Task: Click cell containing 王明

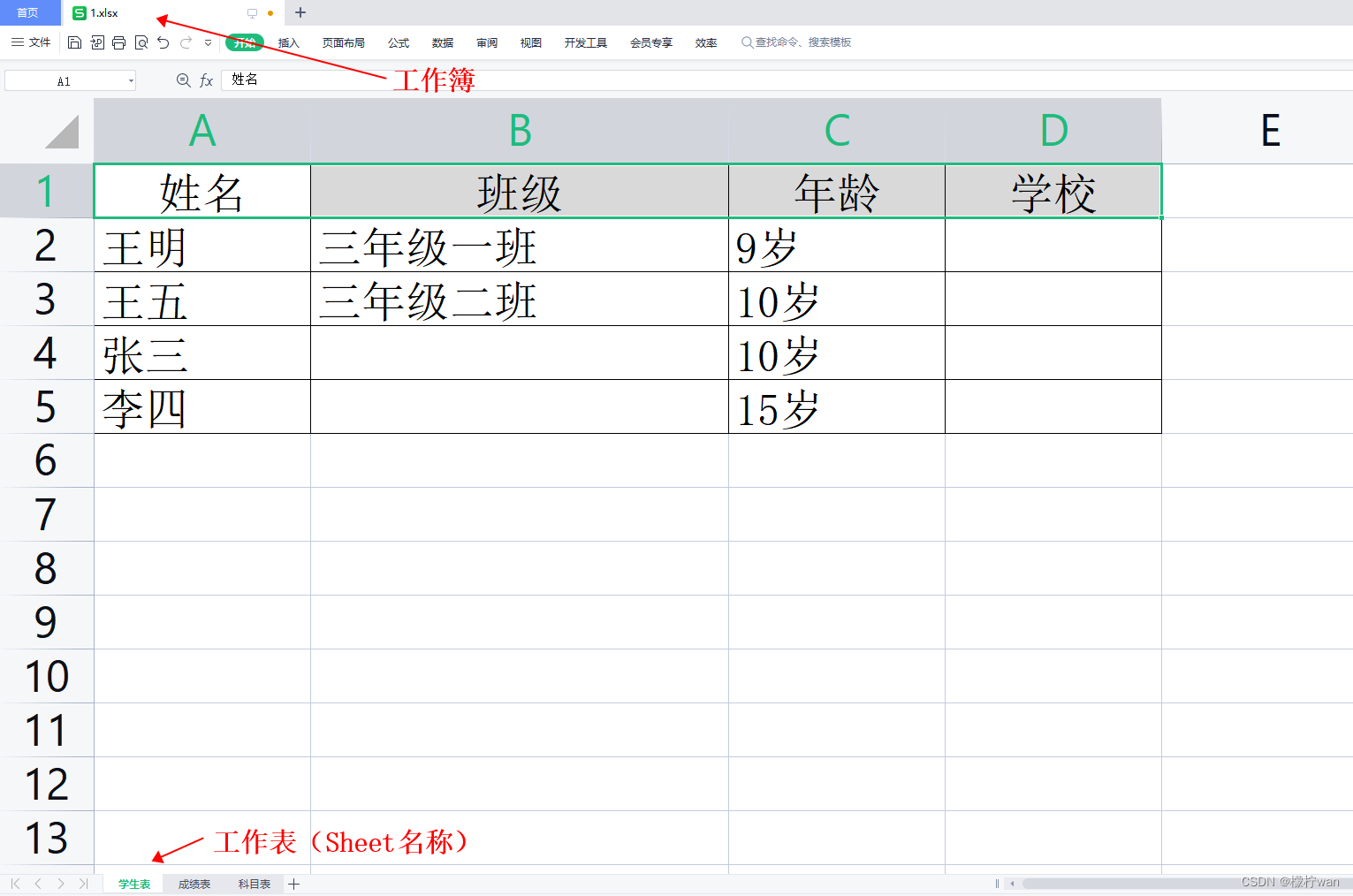Action: point(202,245)
